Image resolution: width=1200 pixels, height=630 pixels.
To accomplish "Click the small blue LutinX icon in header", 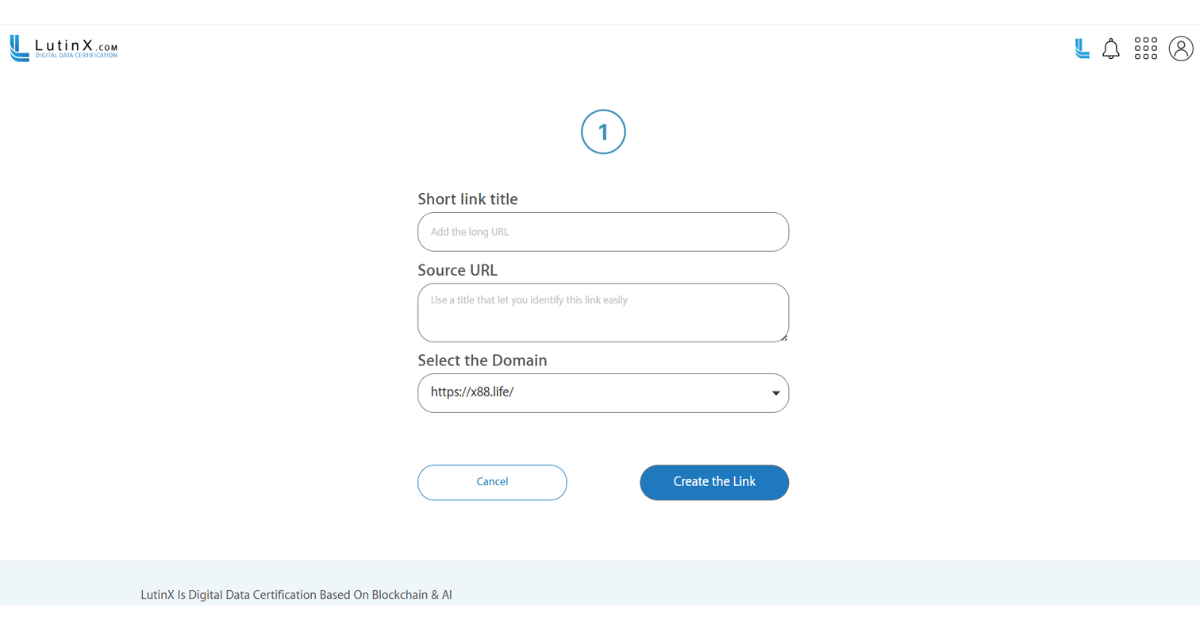I will pyautogui.click(x=1082, y=48).
